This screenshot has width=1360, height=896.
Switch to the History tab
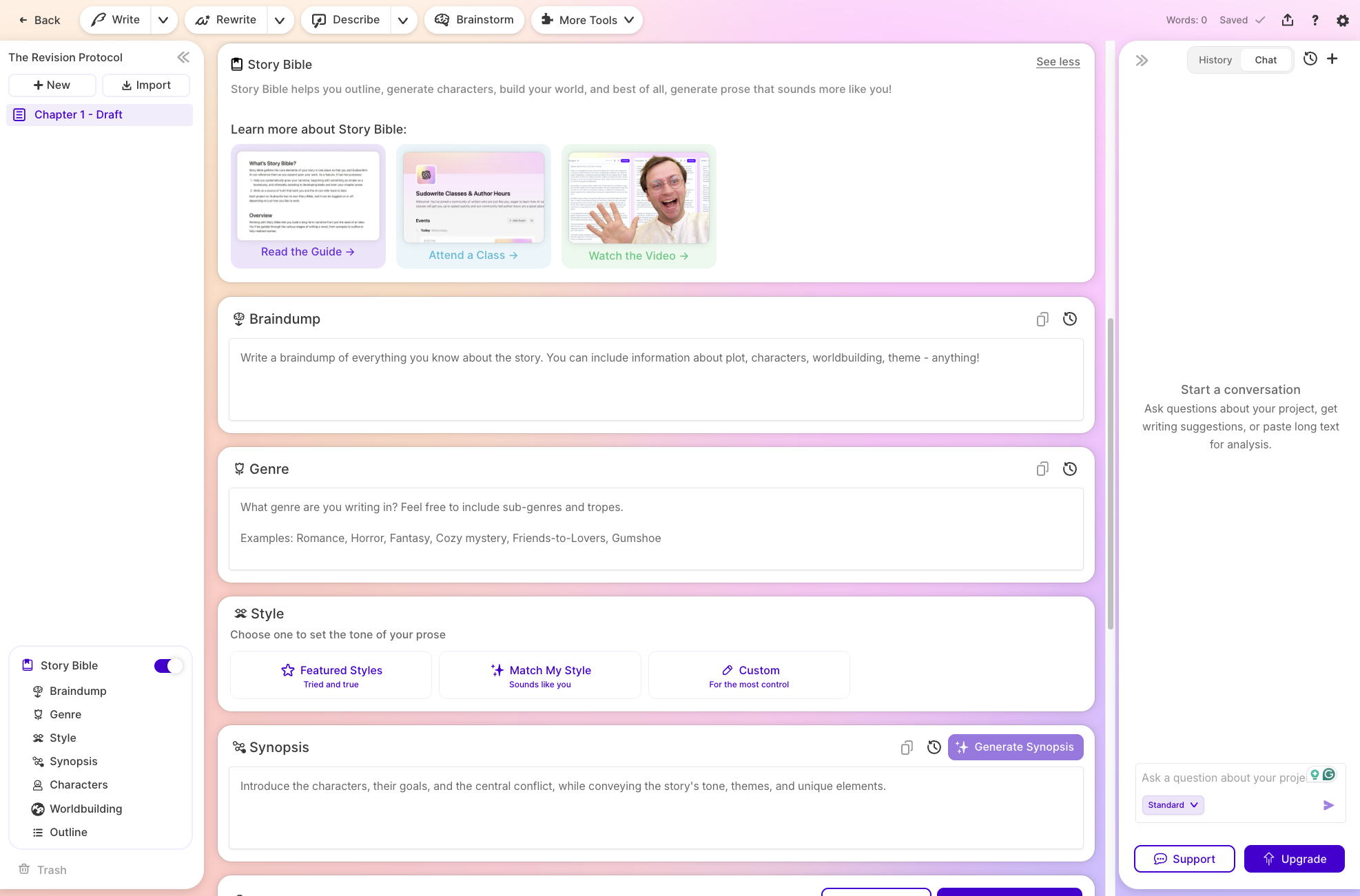[1215, 59]
